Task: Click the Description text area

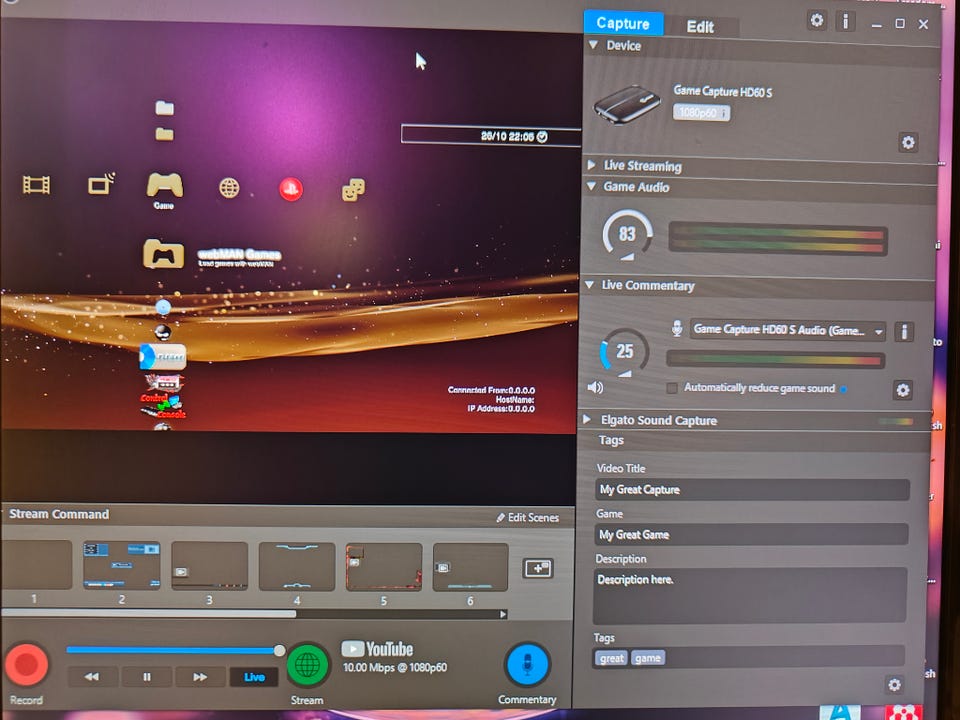Action: click(749, 595)
